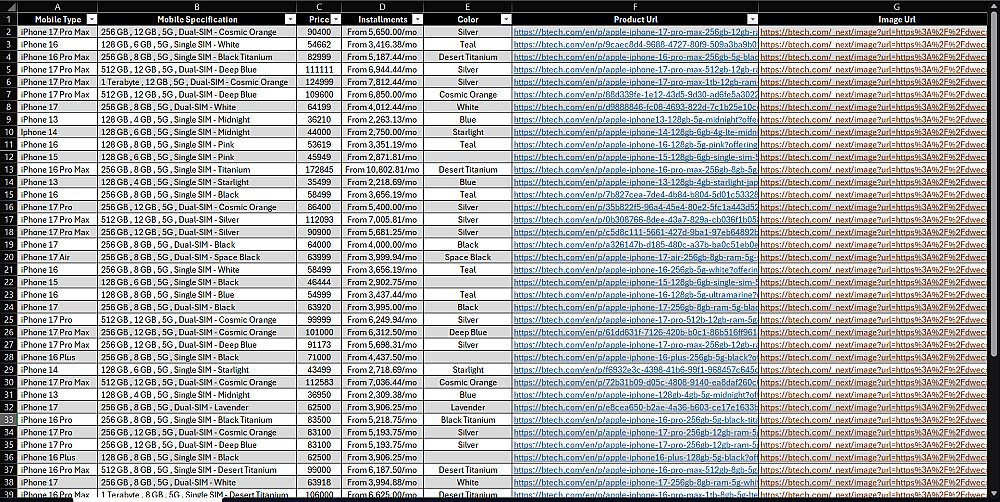The height and width of the screenshot is (502, 1000).
Task: Open product link in row 28 iPhone 16 Plus
Action: (x=635, y=357)
